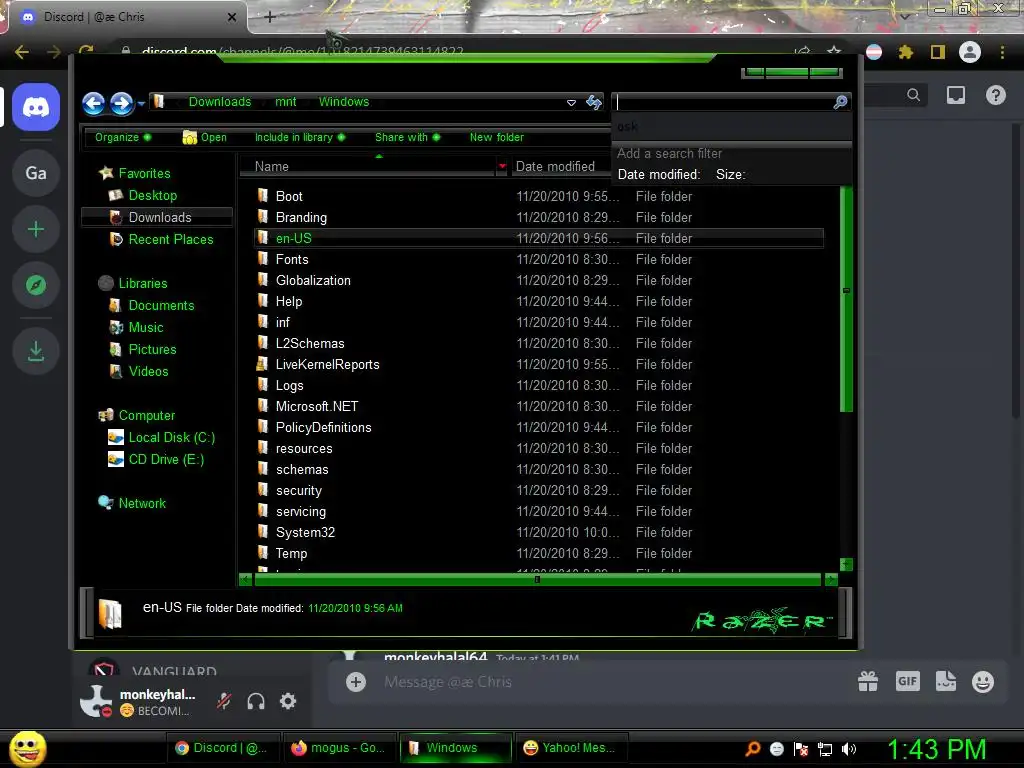Click New folder in toolbar

[496, 137]
